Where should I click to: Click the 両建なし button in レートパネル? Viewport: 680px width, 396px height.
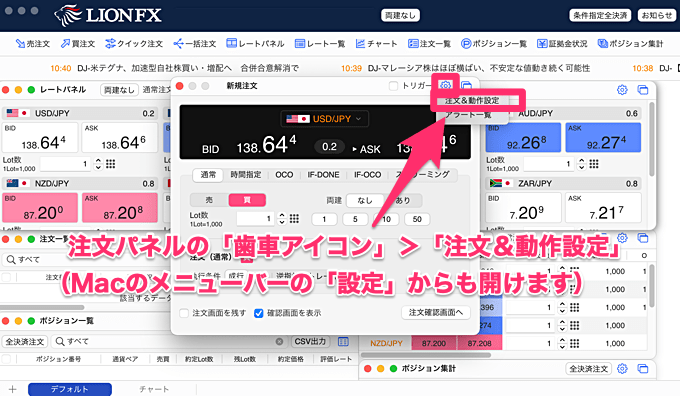pyautogui.click(x=119, y=90)
